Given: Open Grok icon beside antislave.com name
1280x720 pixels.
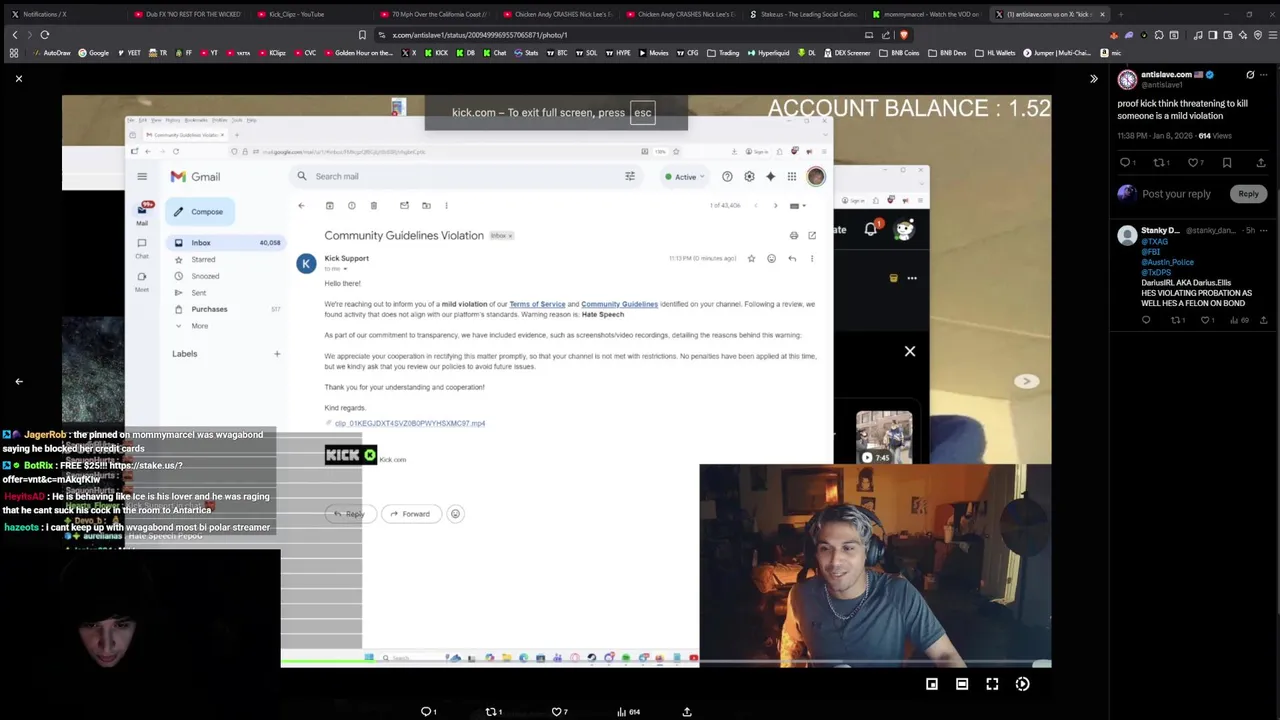Looking at the screenshot, I should click(1250, 75).
